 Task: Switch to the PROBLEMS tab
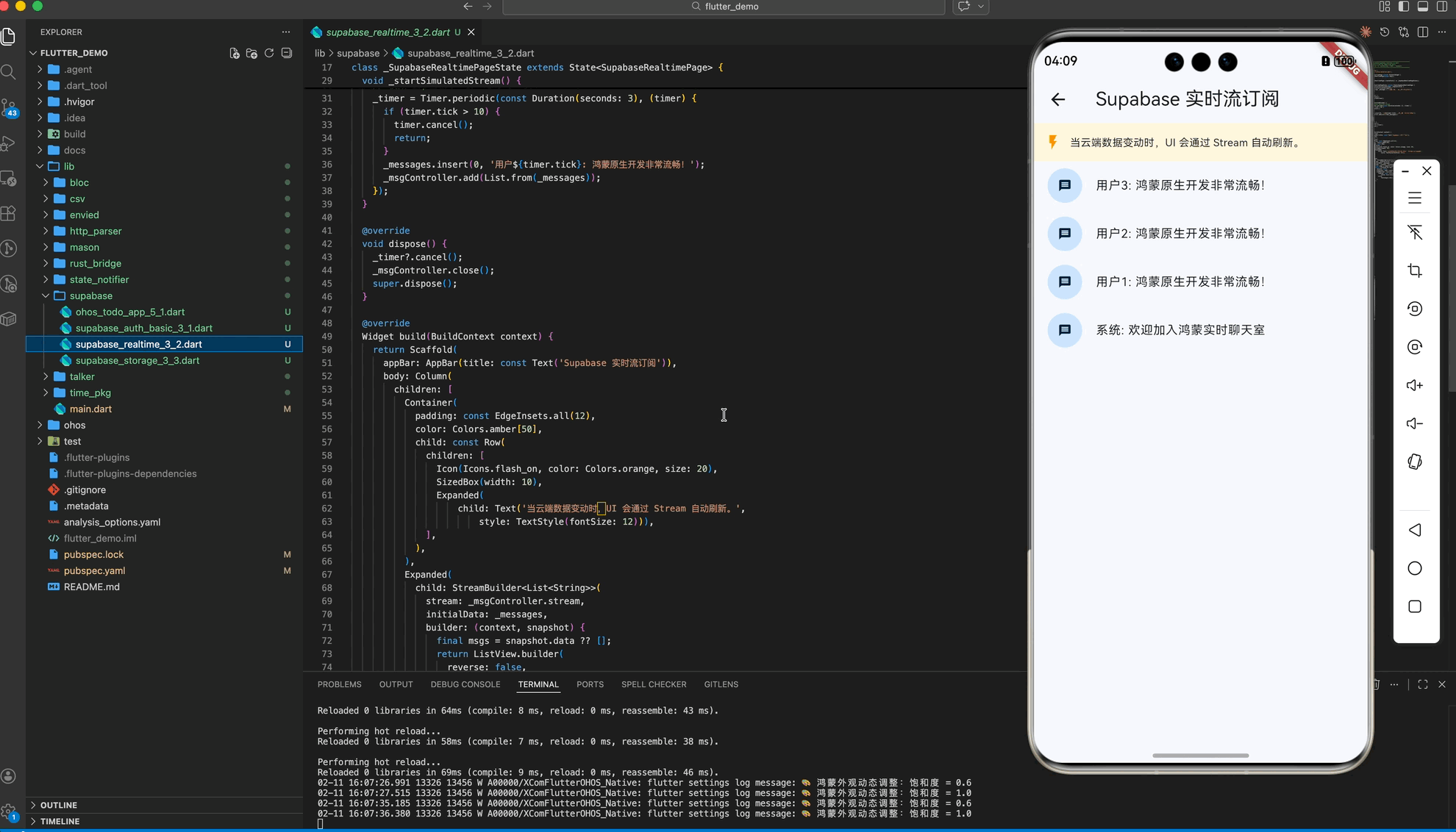click(339, 684)
